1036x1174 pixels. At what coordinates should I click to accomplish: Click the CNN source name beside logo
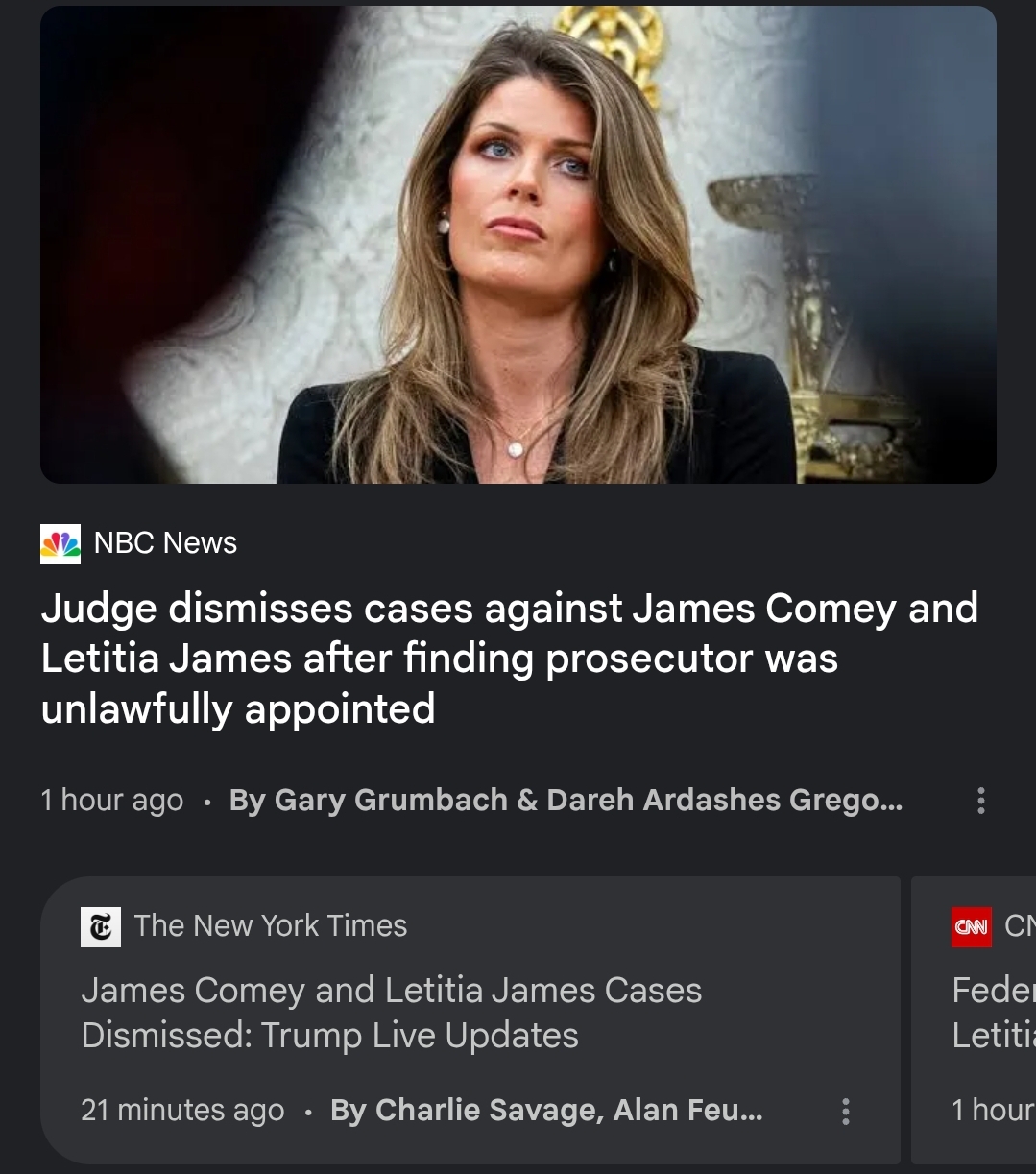tap(1020, 925)
